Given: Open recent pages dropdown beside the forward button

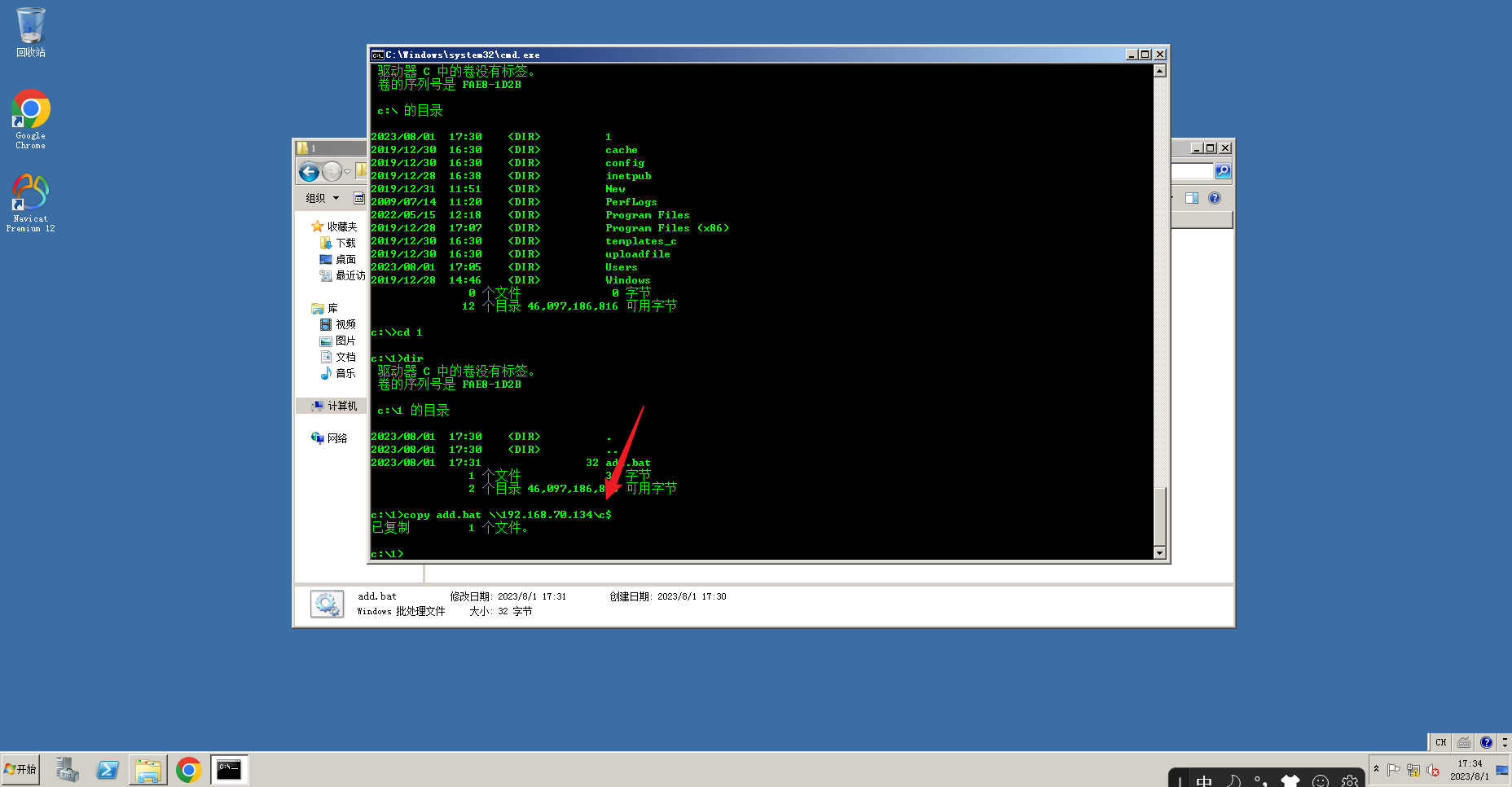Looking at the screenshot, I should [347, 172].
